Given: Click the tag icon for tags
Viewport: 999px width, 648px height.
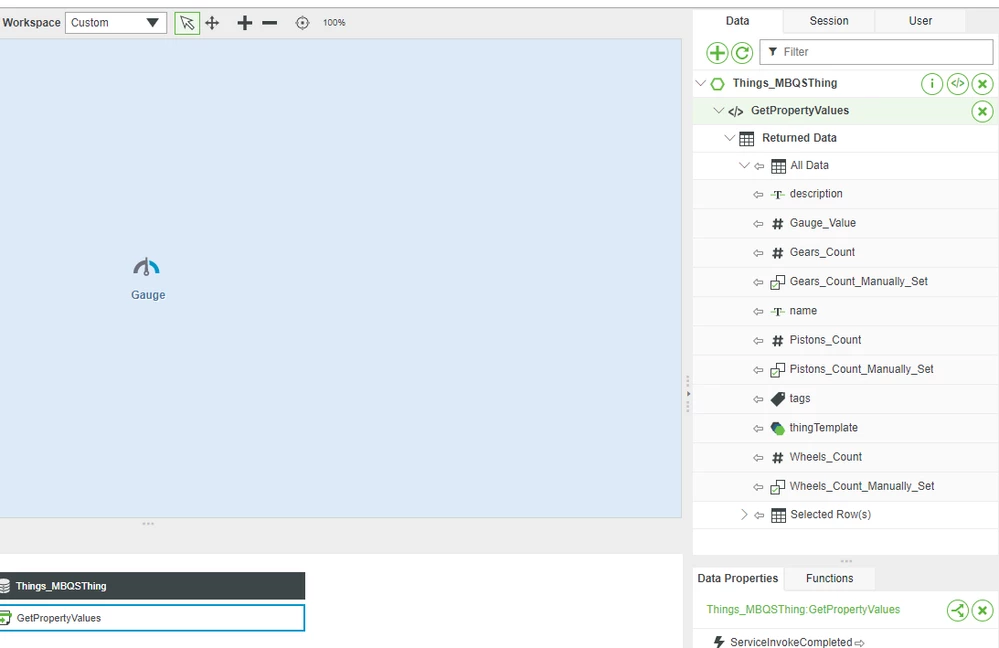Looking at the screenshot, I should pos(777,399).
